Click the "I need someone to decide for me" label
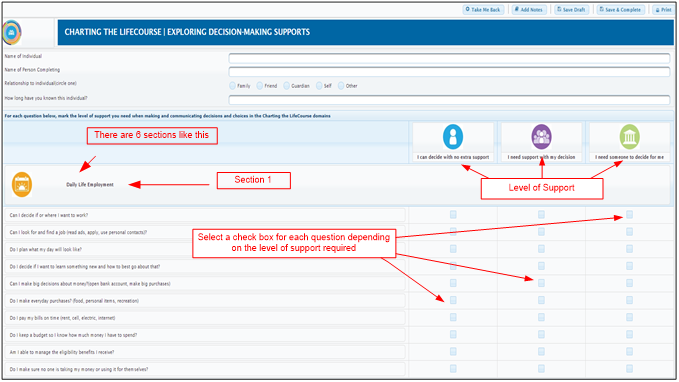 tap(629, 157)
